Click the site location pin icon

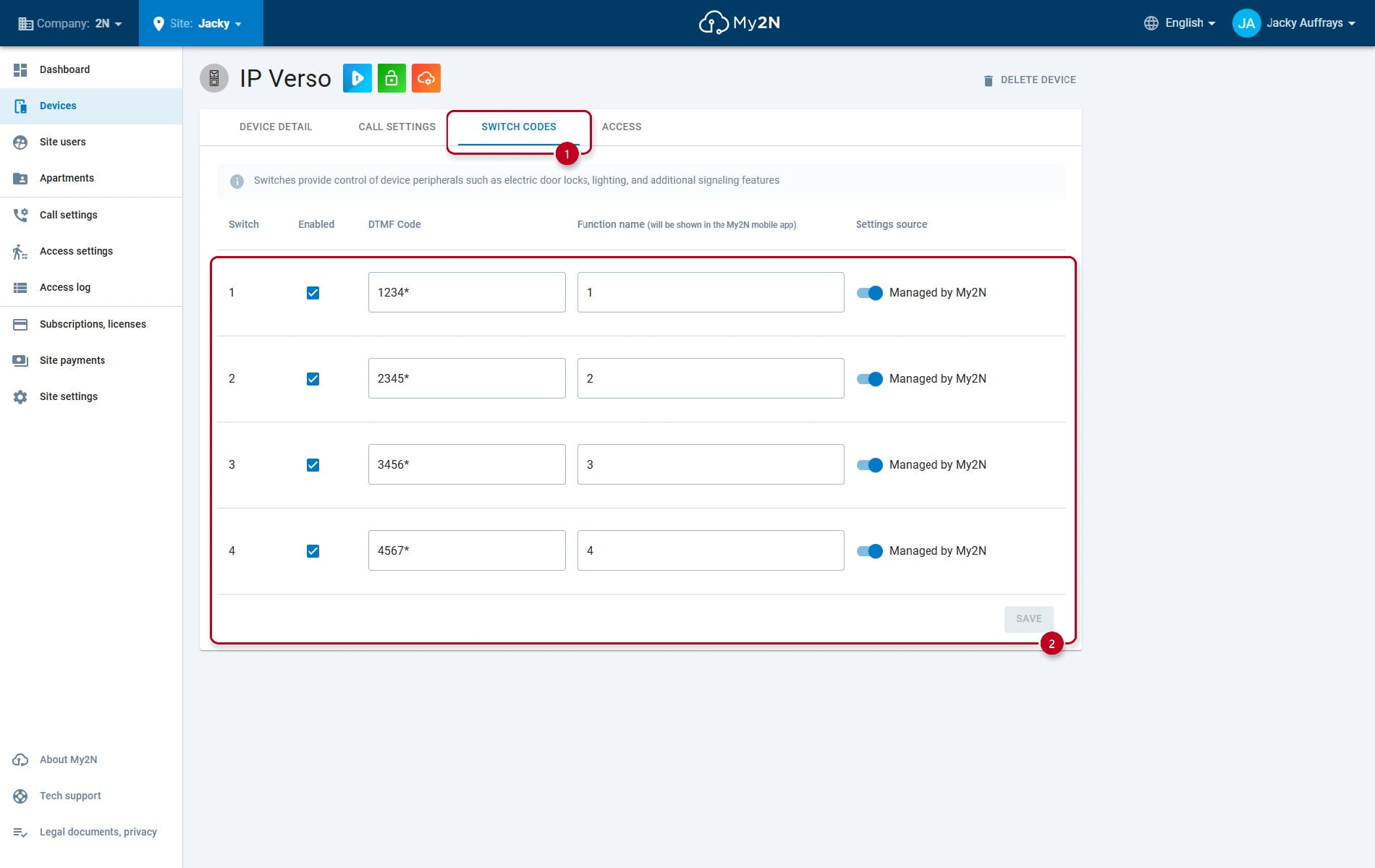pyautogui.click(x=158, y=23)
